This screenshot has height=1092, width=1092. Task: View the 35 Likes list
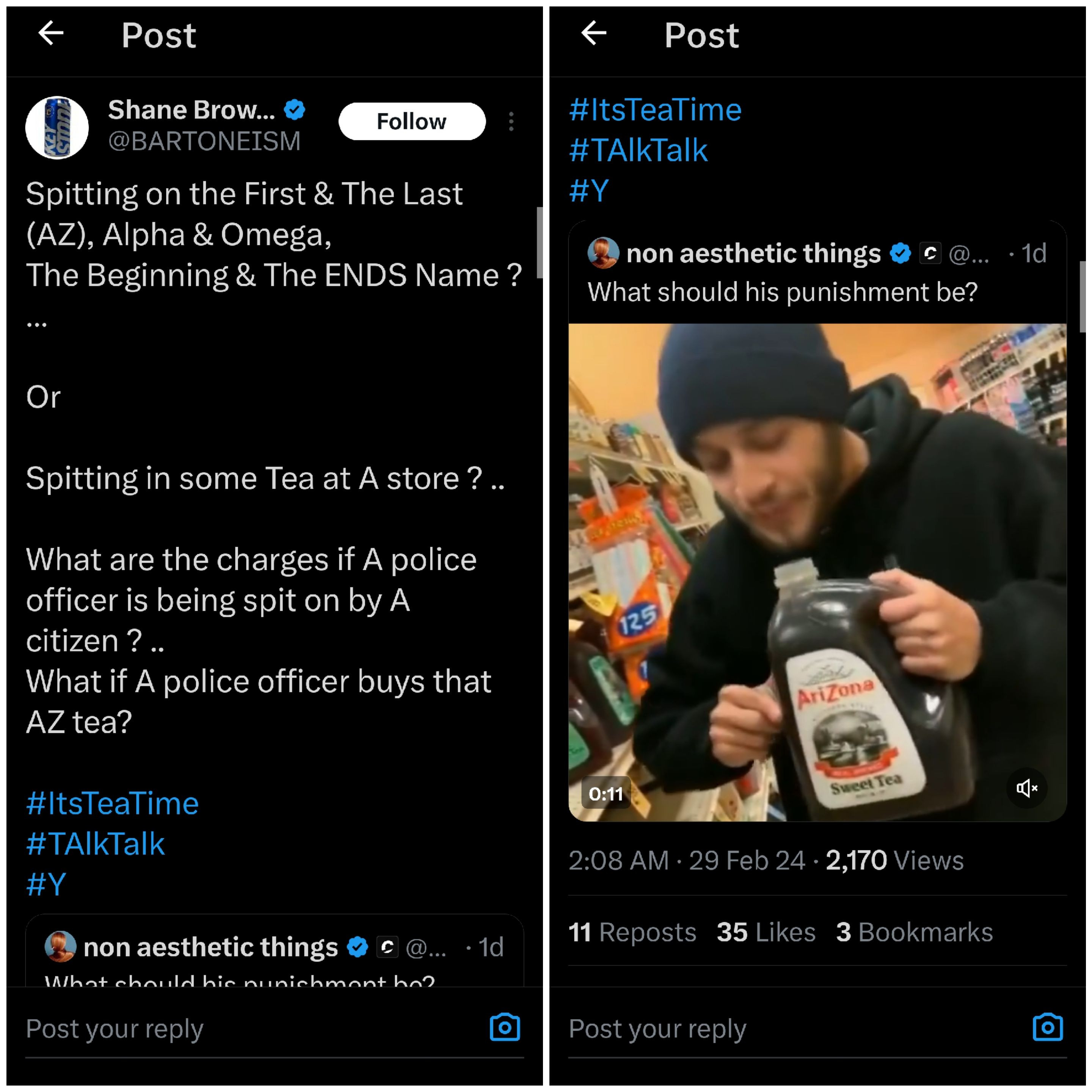[x=766, y=933]
